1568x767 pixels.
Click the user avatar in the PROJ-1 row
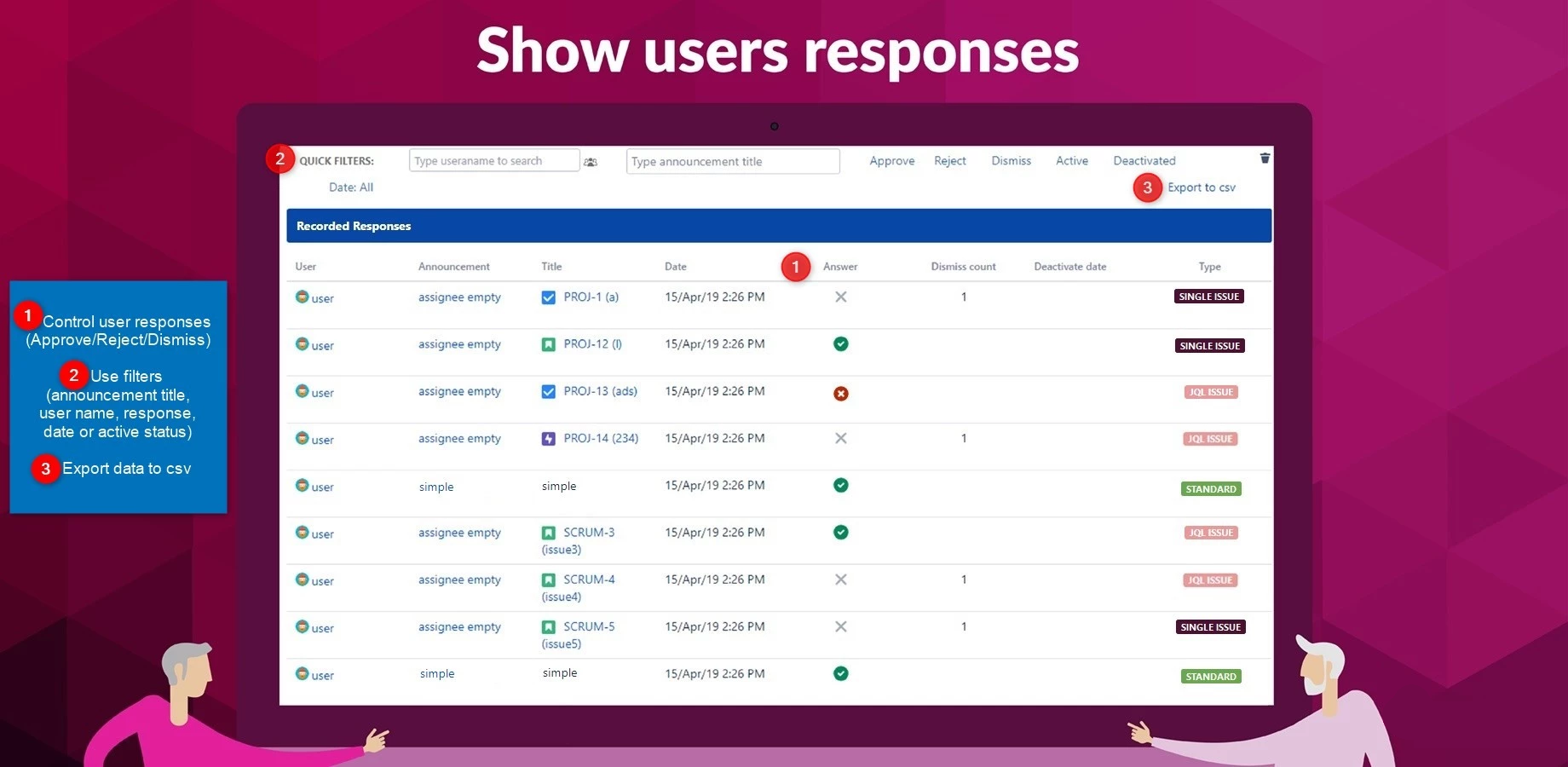coord(302,297)
